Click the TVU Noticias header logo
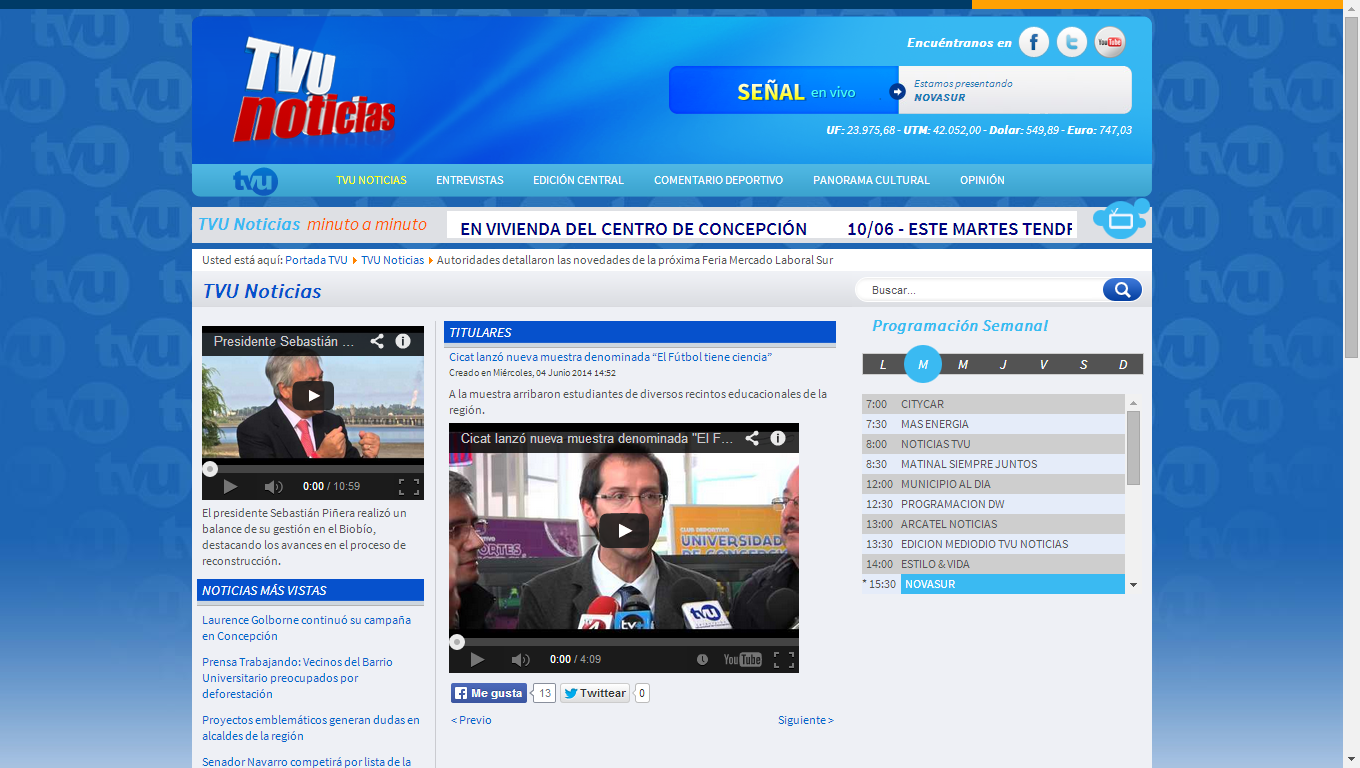The image size is (1360, 768). pyautogui.click(x=315, y=90)
